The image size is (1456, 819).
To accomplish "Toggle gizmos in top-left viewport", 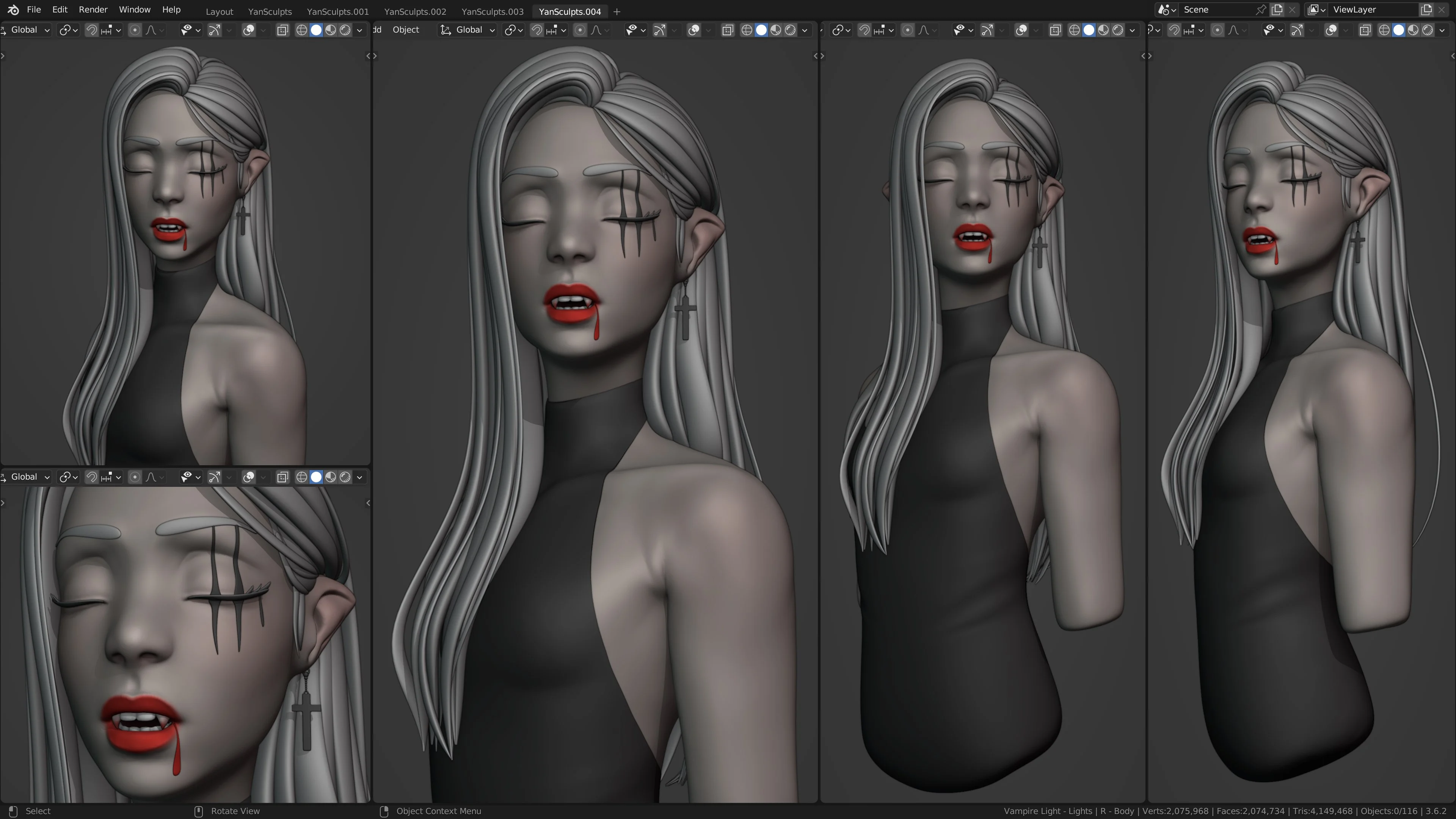I will (214, 30).
